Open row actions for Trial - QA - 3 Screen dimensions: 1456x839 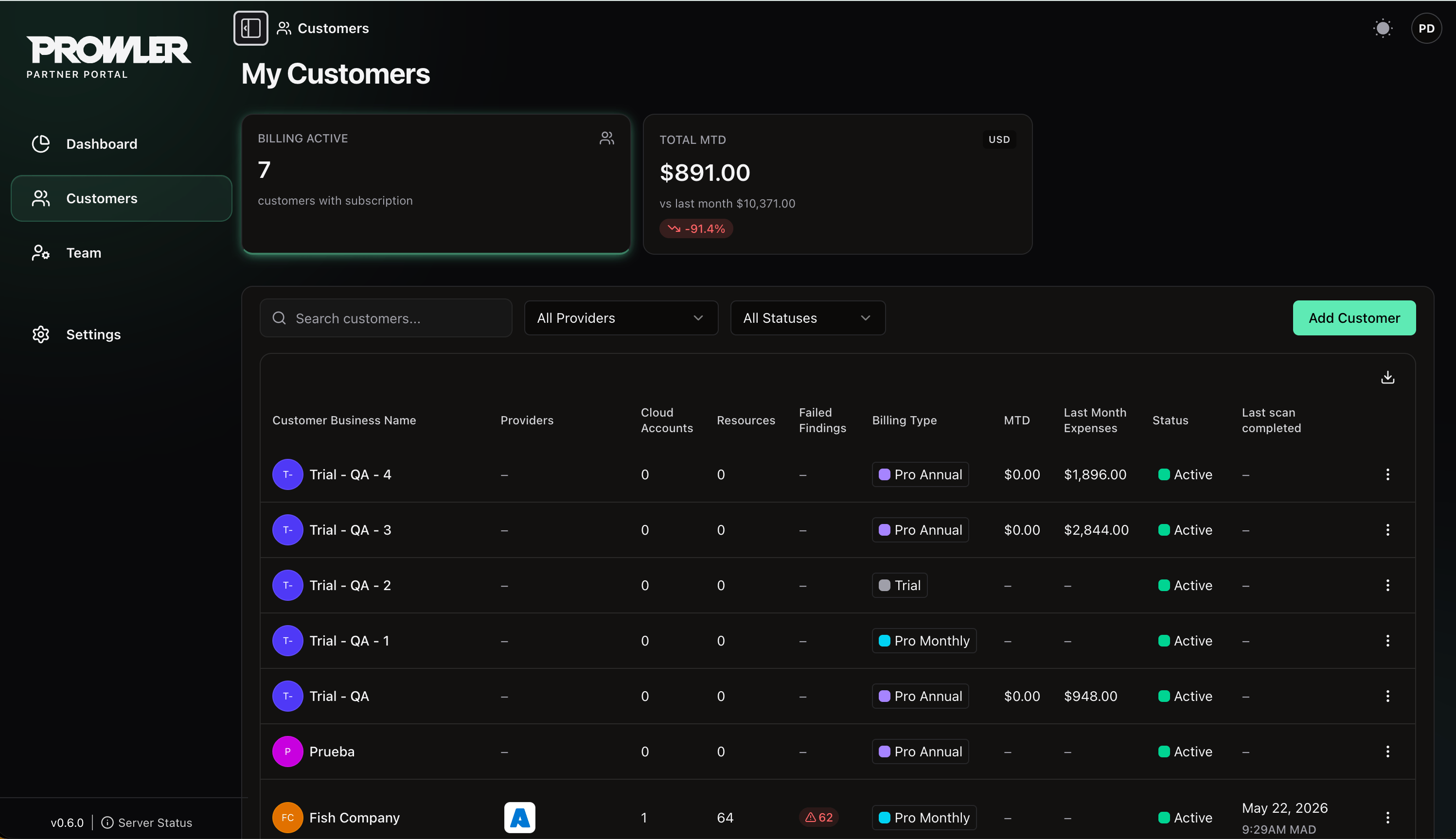click(1387, 529)
